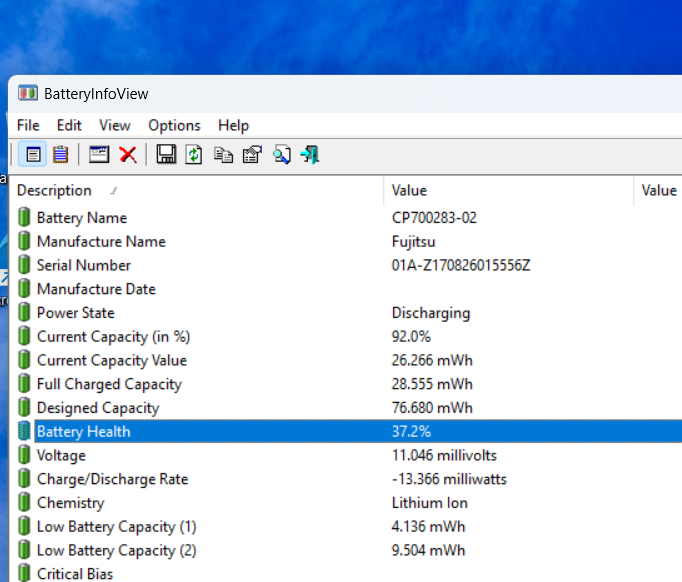Click the Find magnifier toolbar icon
682x582 pixels.
pos(282,154)
